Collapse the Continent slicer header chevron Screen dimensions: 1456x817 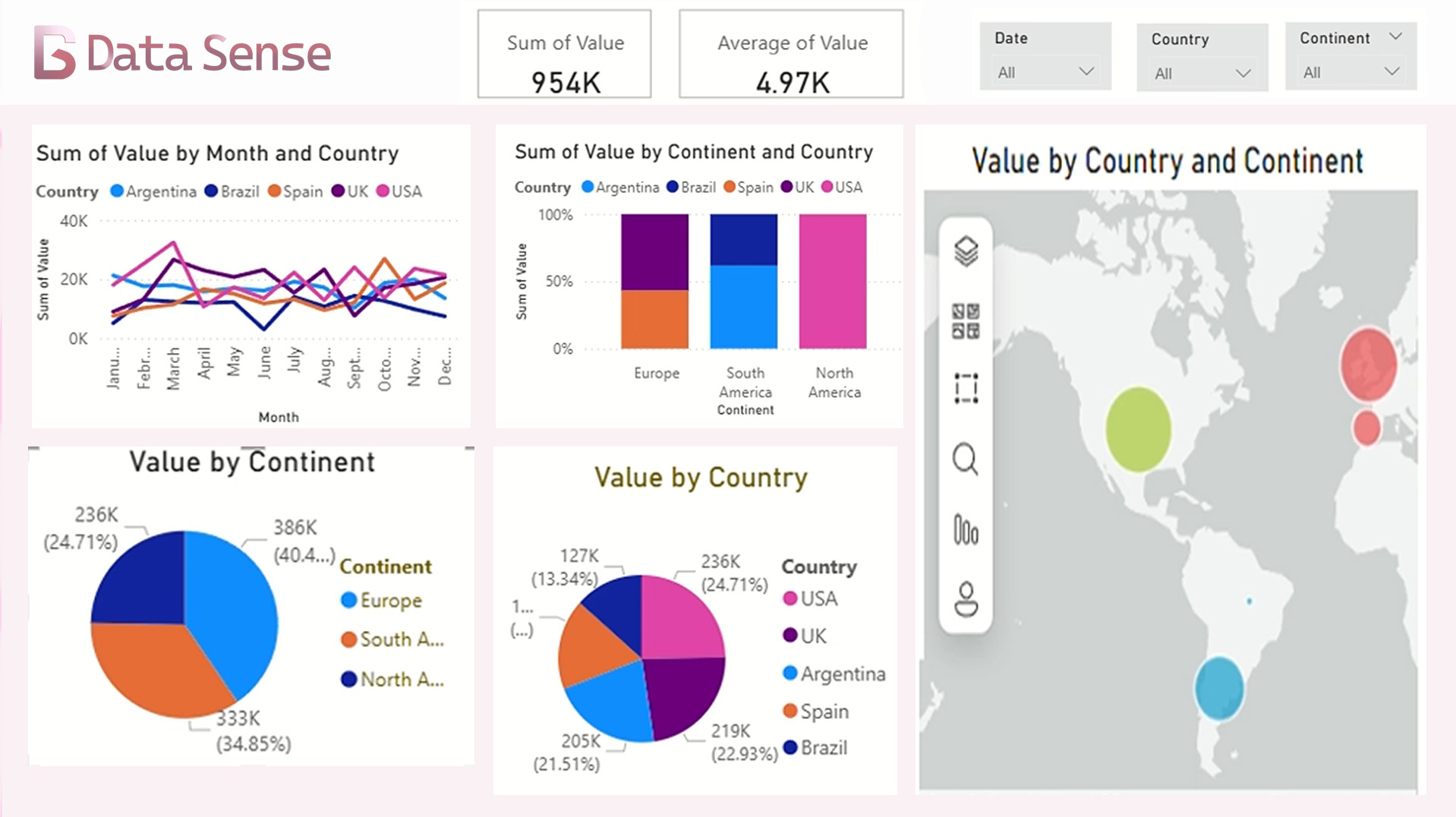1395,36
